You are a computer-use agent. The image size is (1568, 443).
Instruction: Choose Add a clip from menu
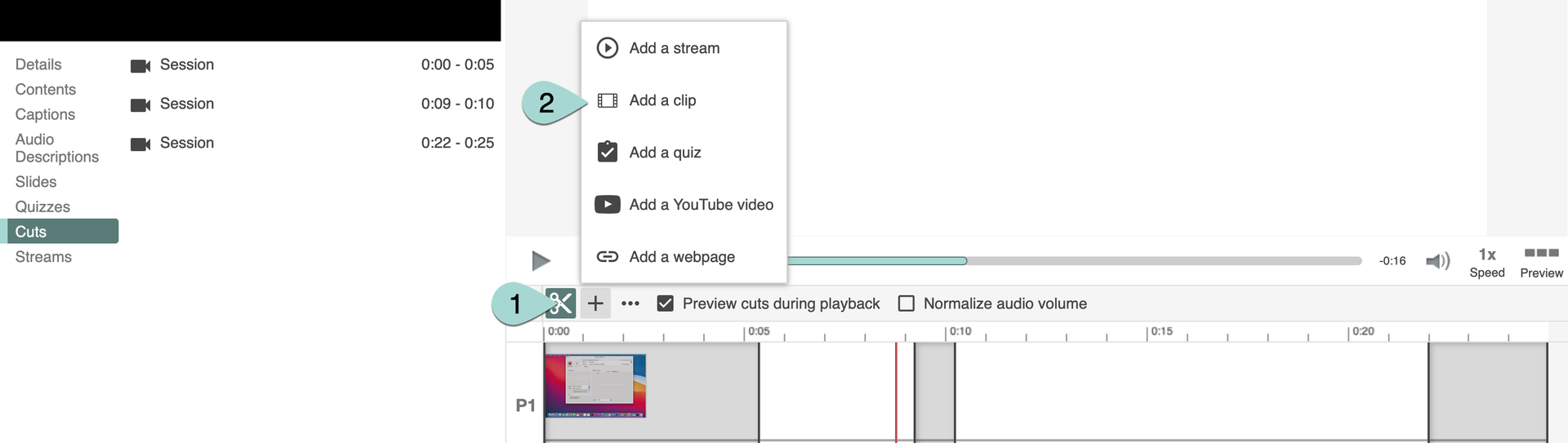point(662,100)
